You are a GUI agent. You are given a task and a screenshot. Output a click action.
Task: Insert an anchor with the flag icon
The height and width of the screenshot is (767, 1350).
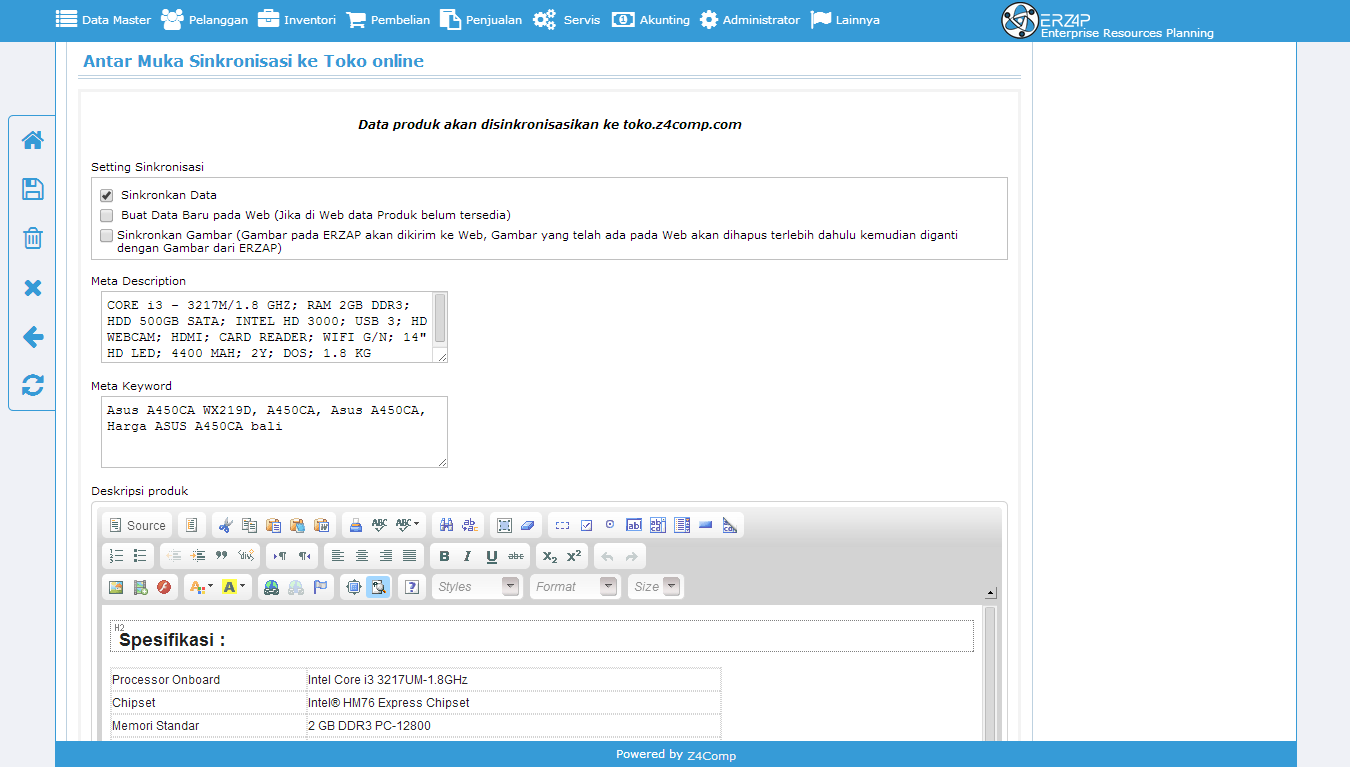320,587
